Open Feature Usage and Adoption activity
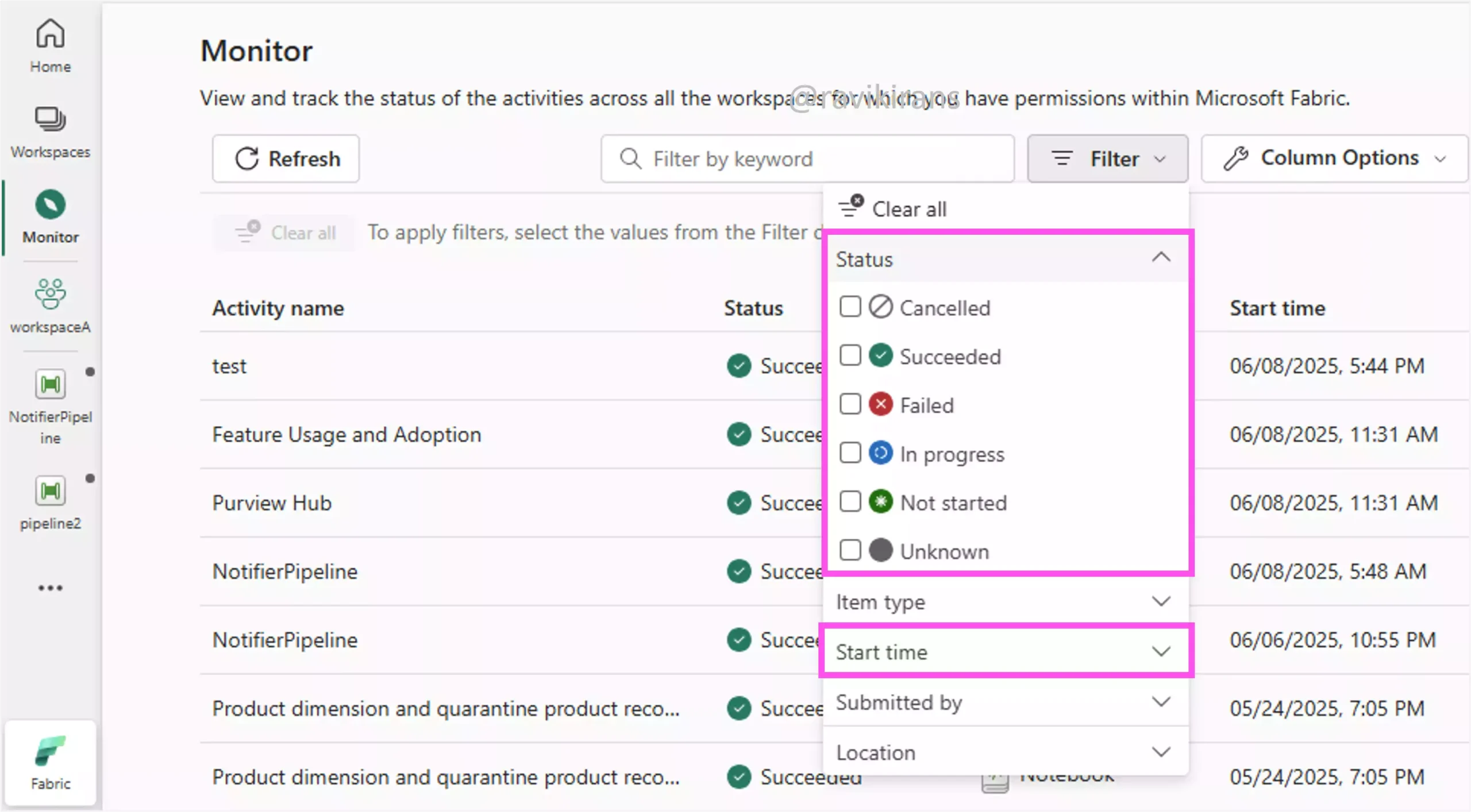 coord(346,434)
